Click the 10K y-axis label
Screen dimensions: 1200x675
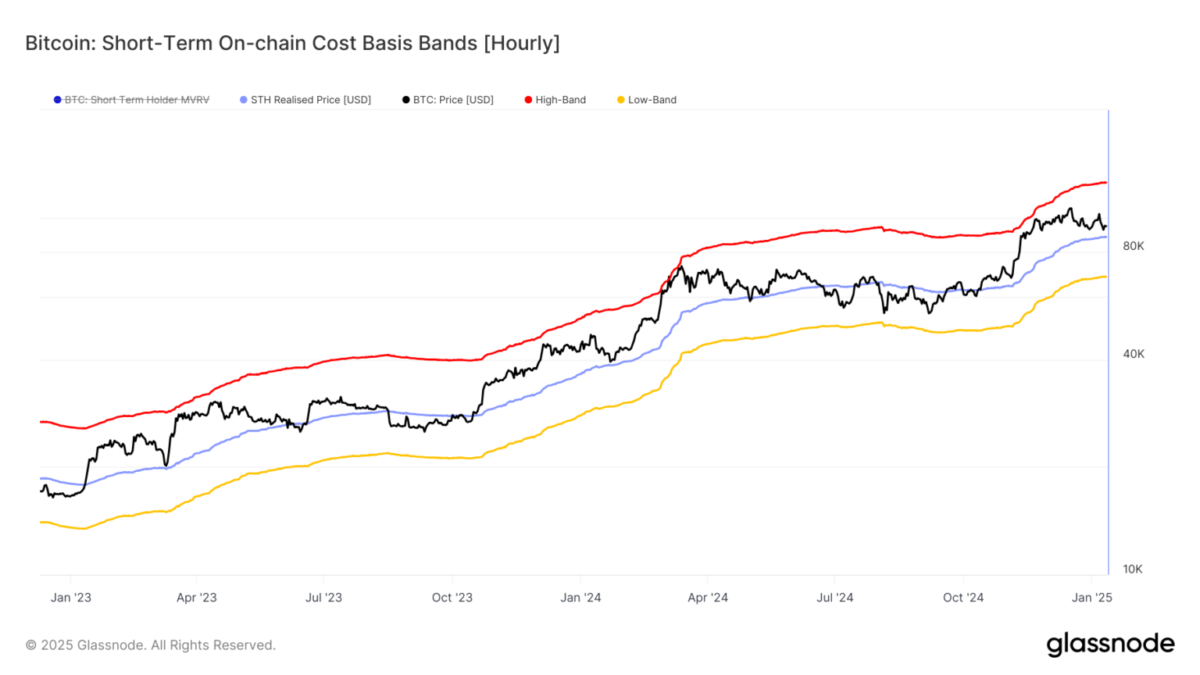(x=1133, y=570)
